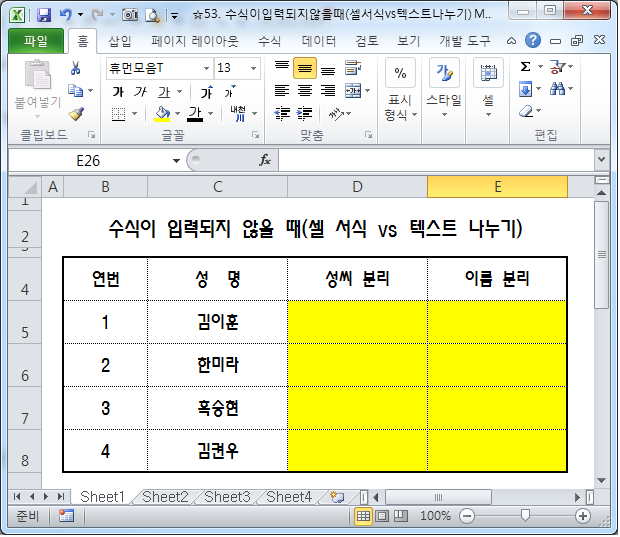Increase indent icon in alignment group
The width and height of the screenshot is (620, 537).
point(304,114)
